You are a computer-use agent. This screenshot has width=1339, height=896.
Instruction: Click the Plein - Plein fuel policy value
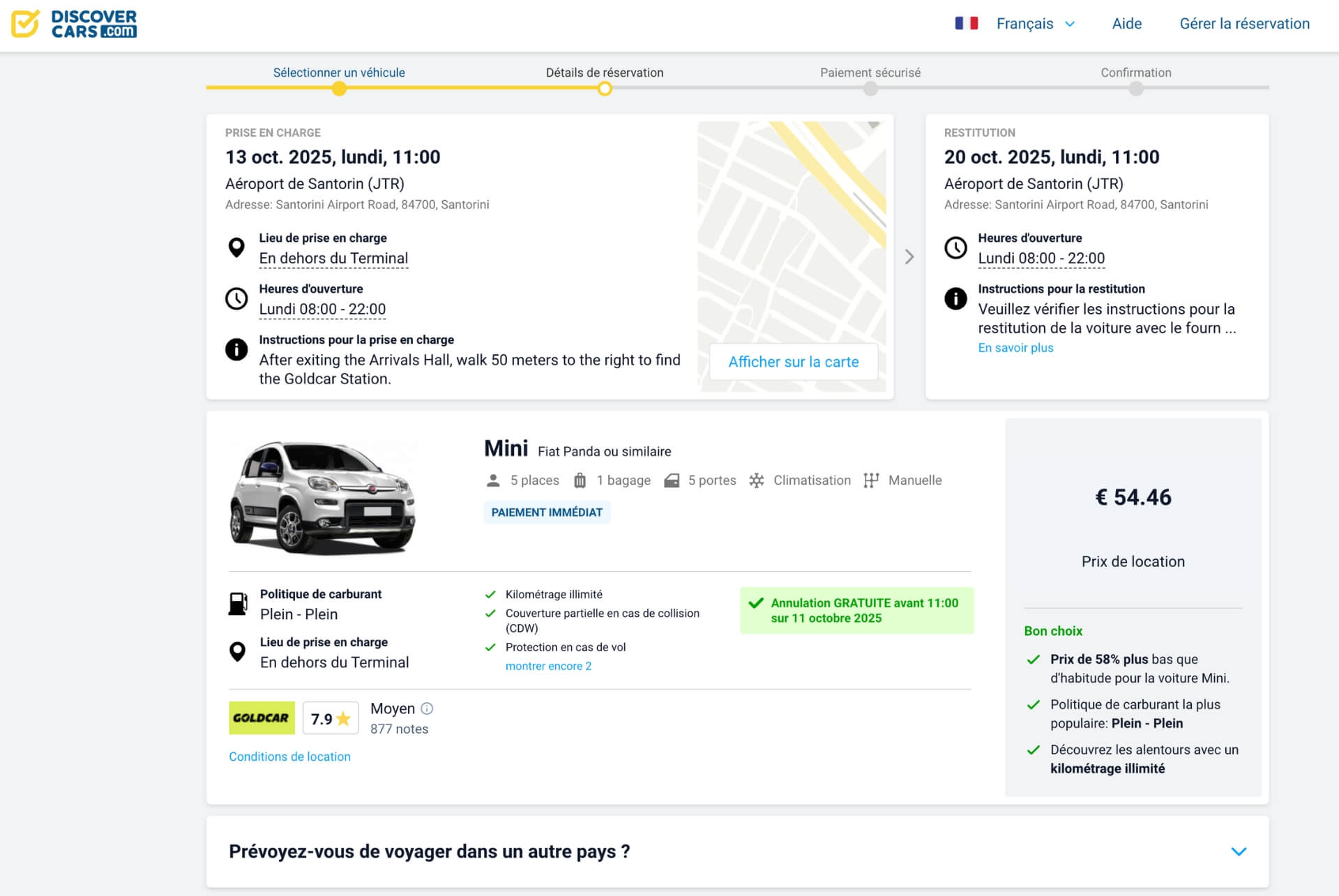coord(298,614)
